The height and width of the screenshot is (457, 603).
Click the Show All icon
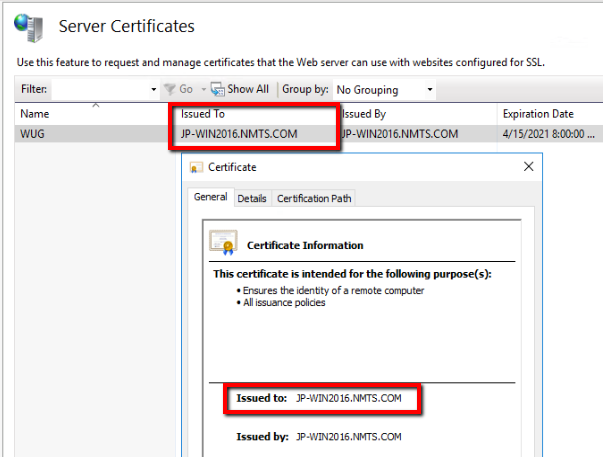[218, 90]
